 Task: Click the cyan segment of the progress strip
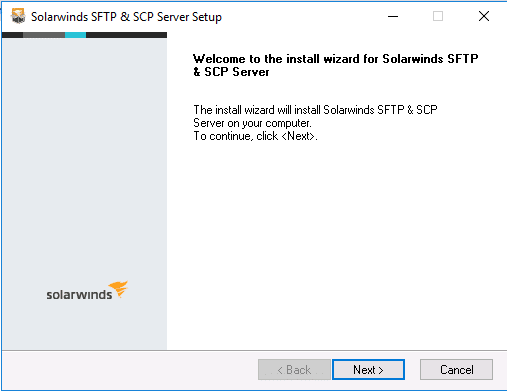coord(75,35)
